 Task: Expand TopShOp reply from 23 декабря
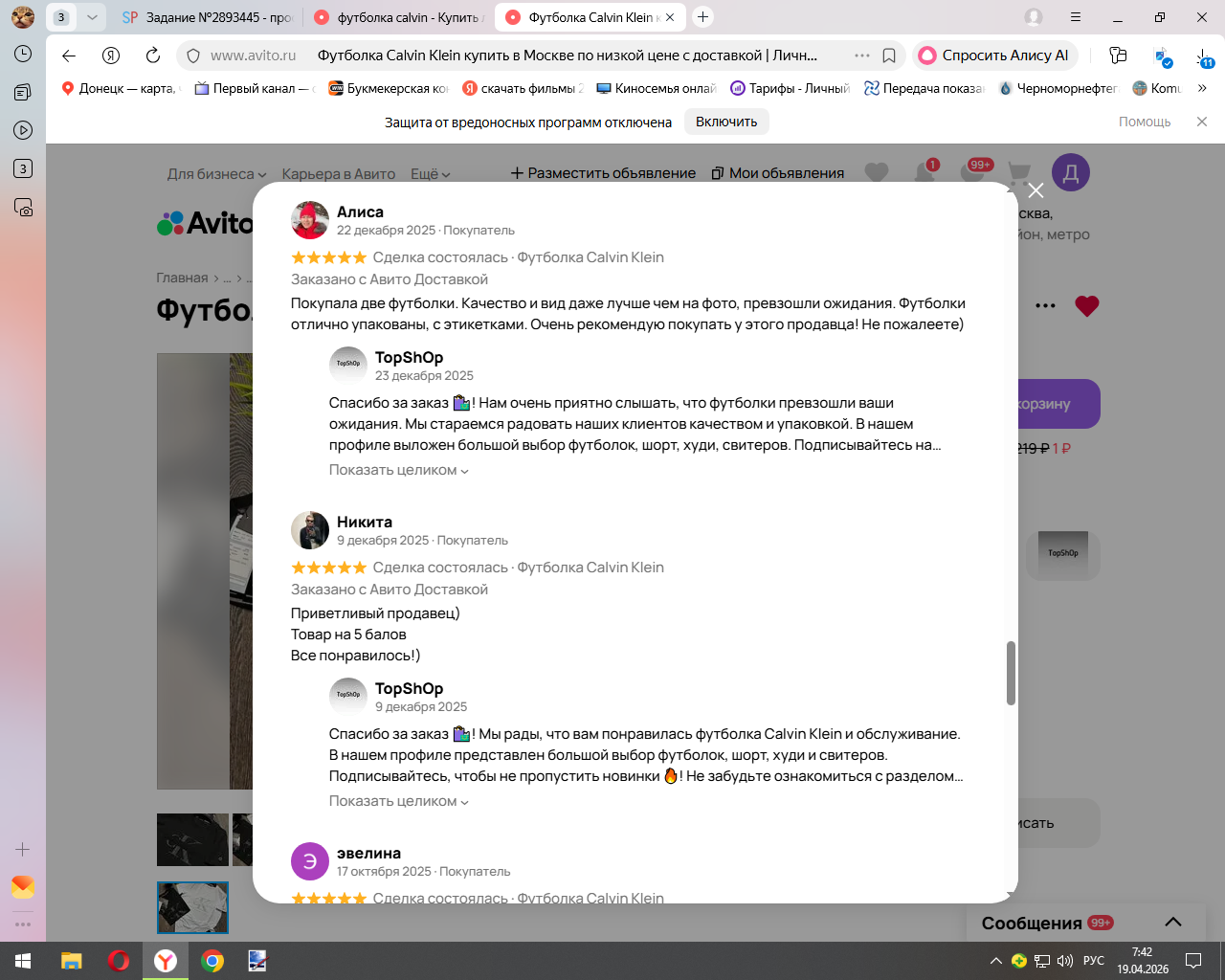coord(399,470)
